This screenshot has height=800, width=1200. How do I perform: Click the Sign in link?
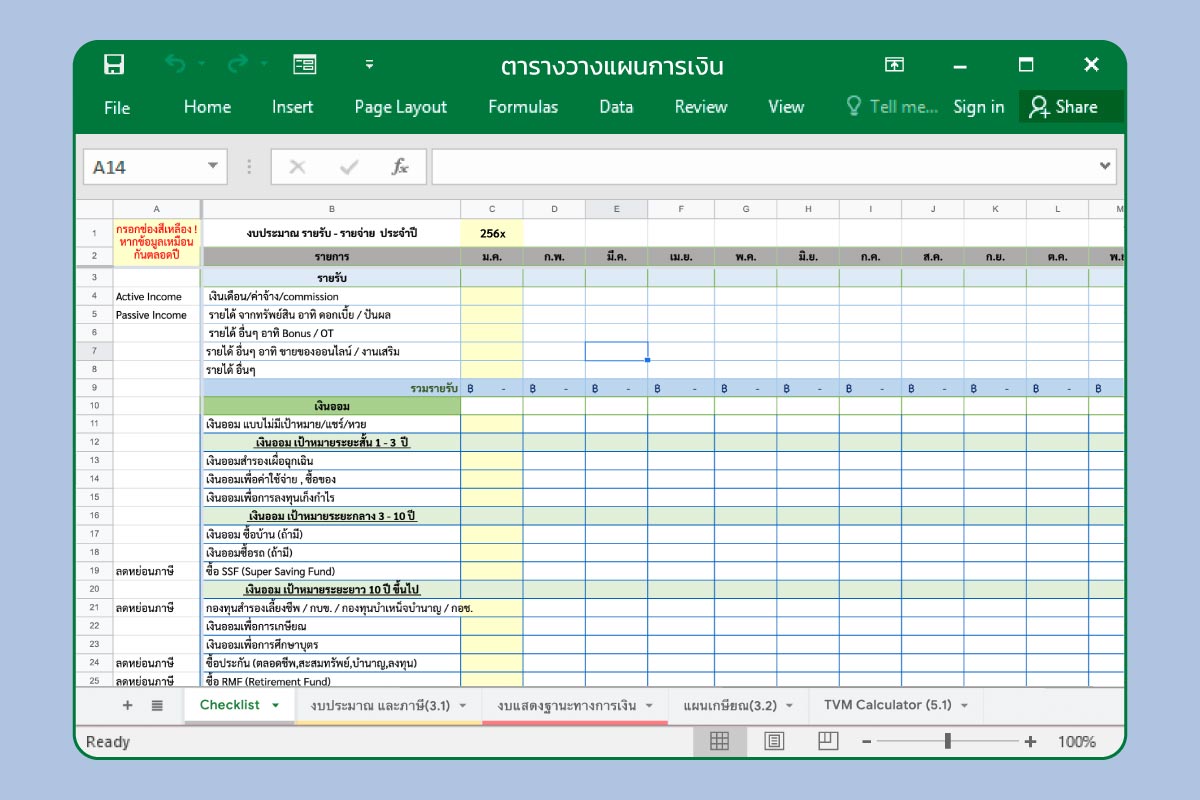coord(978,107)
